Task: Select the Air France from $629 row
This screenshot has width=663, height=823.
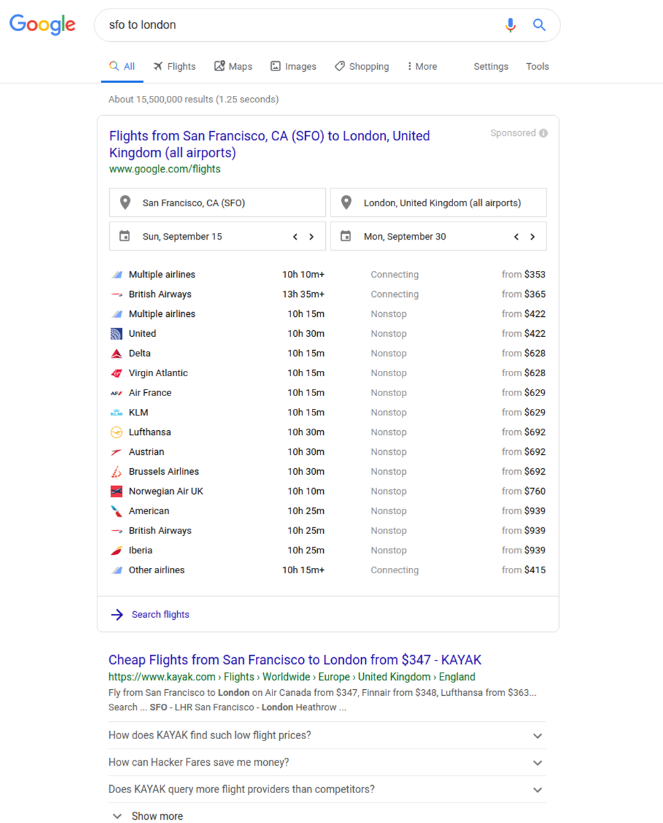Action: (328, 393)
